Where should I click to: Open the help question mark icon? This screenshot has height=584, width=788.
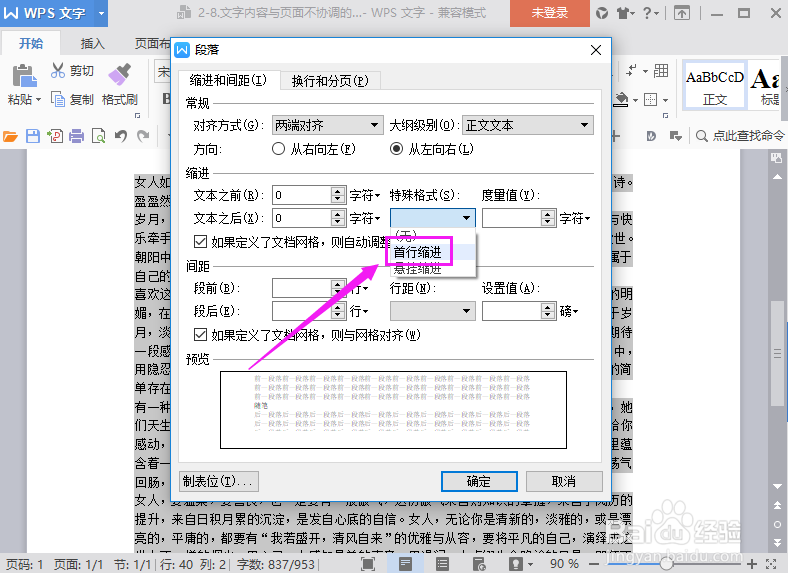[647, 13]
